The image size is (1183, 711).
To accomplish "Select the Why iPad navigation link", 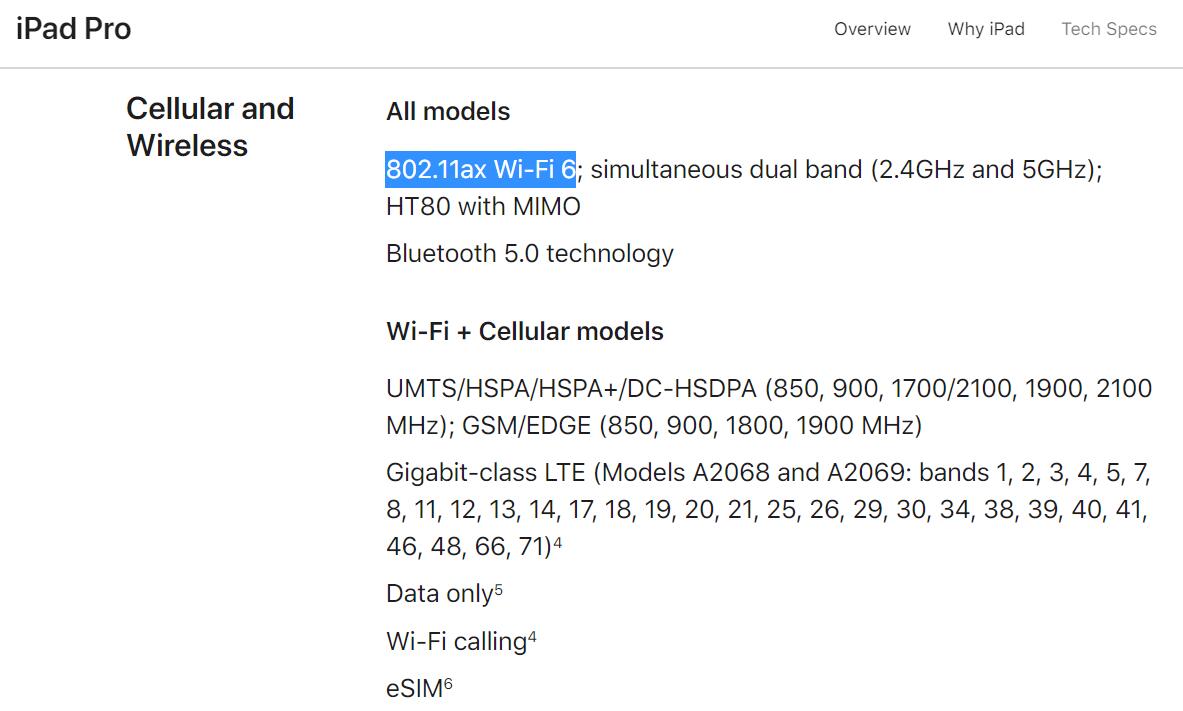I will coord(986,29).
